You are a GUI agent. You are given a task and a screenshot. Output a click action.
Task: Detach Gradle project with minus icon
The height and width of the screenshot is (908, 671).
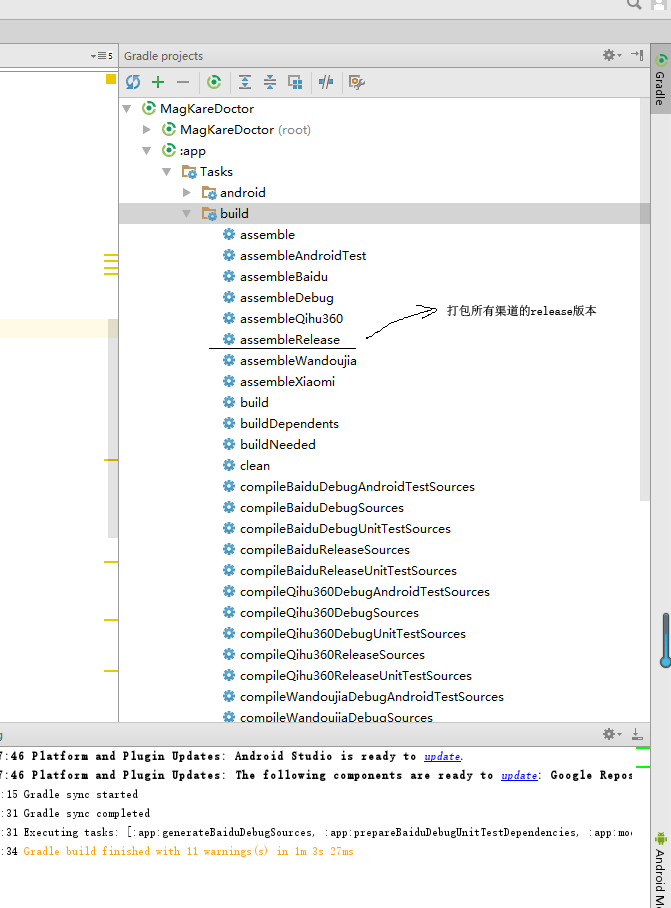click(183, 82)
